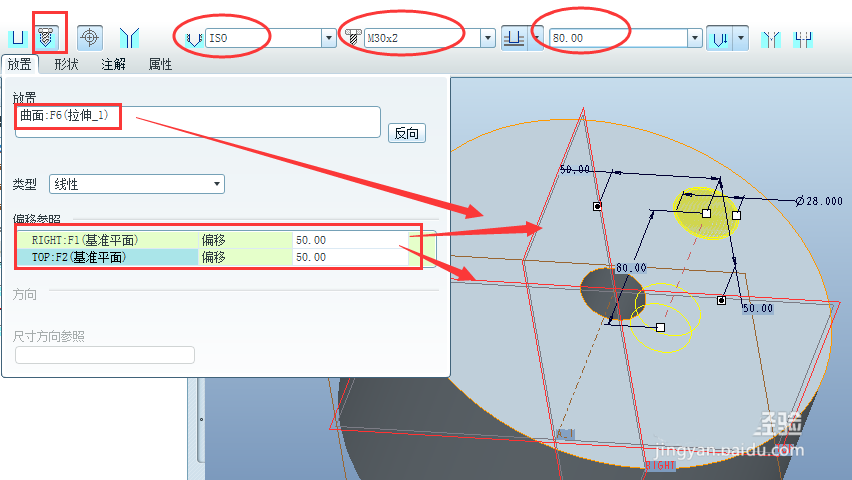852x480 pixels.
Task: Click the hole profile target icon
Action: tap(90, 38)
